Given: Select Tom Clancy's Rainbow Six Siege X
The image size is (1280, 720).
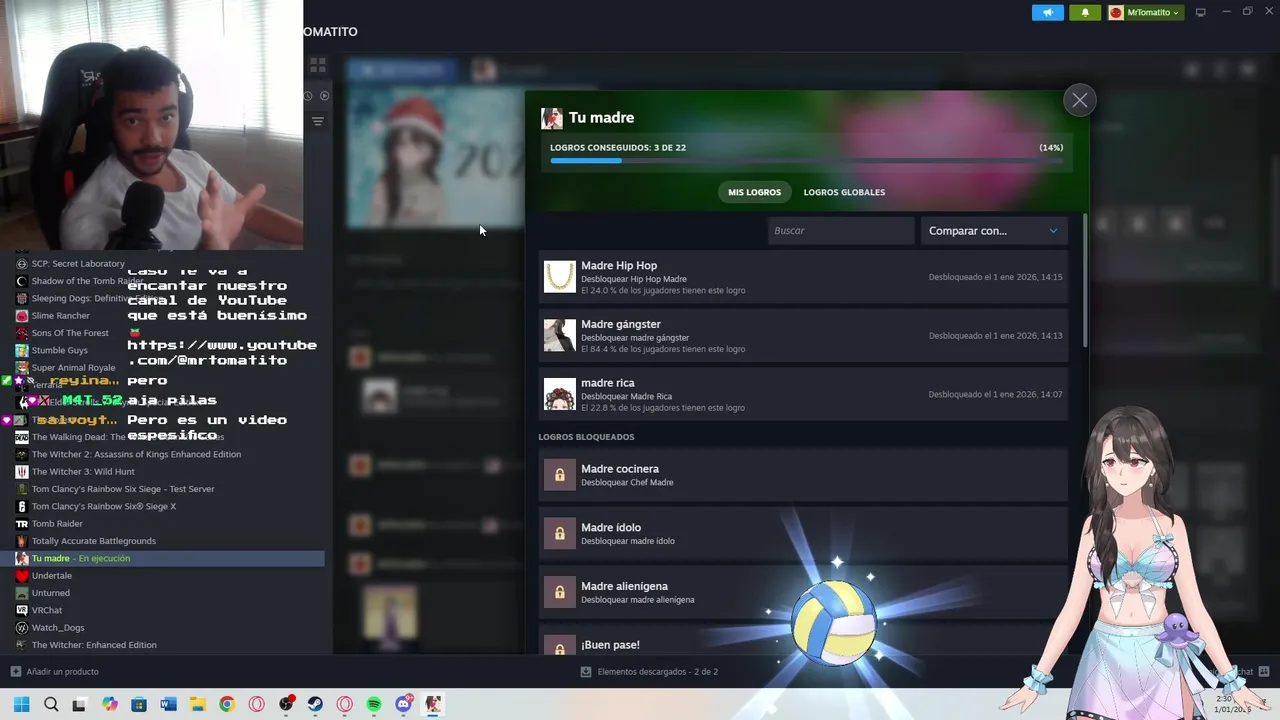Looking at the screenshot, I should click(x=103, y=506).
